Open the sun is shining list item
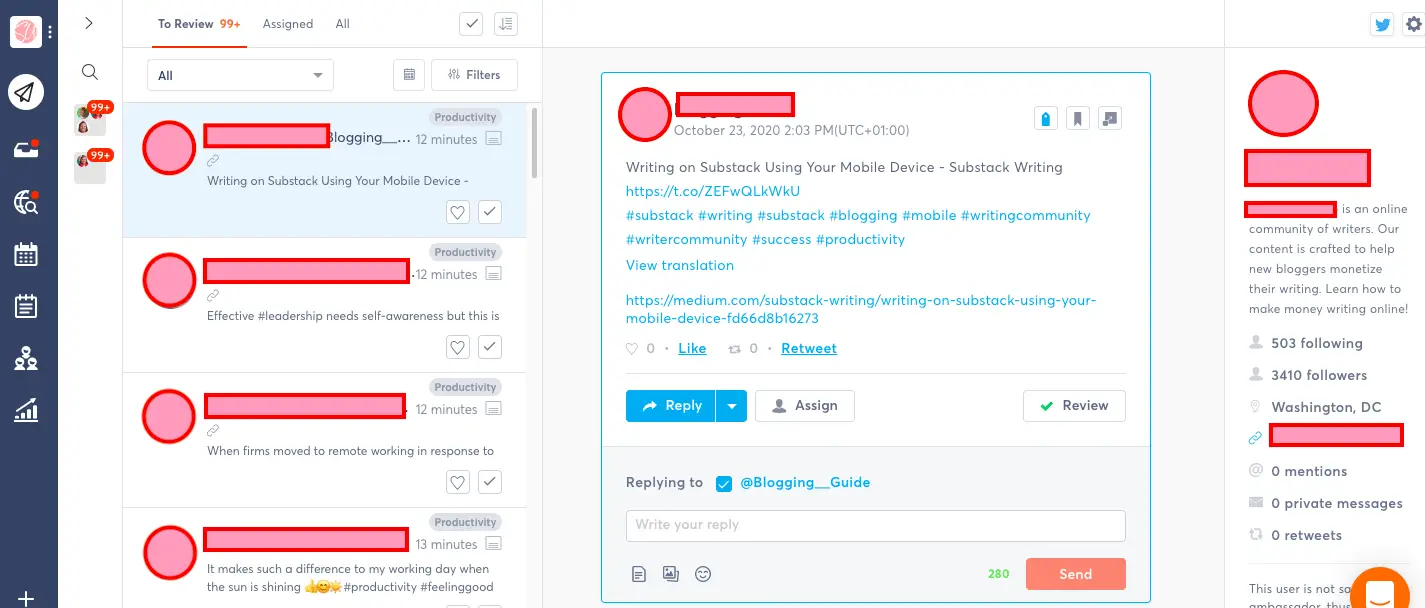Viewport: 1425px width, 608px height. [x=325, y=557]
